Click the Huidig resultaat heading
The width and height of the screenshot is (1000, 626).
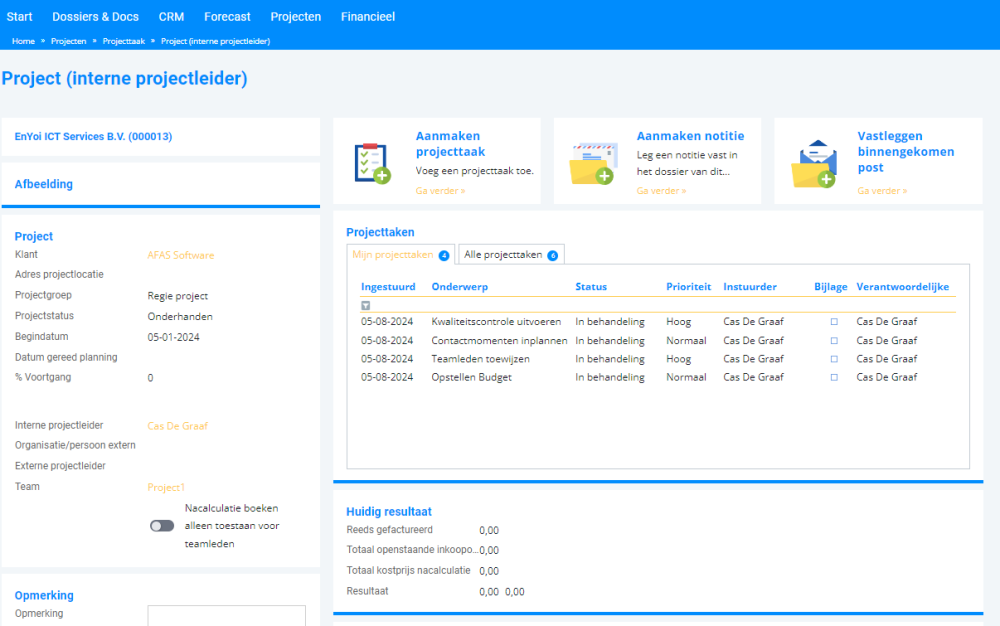tap(388, 511)
